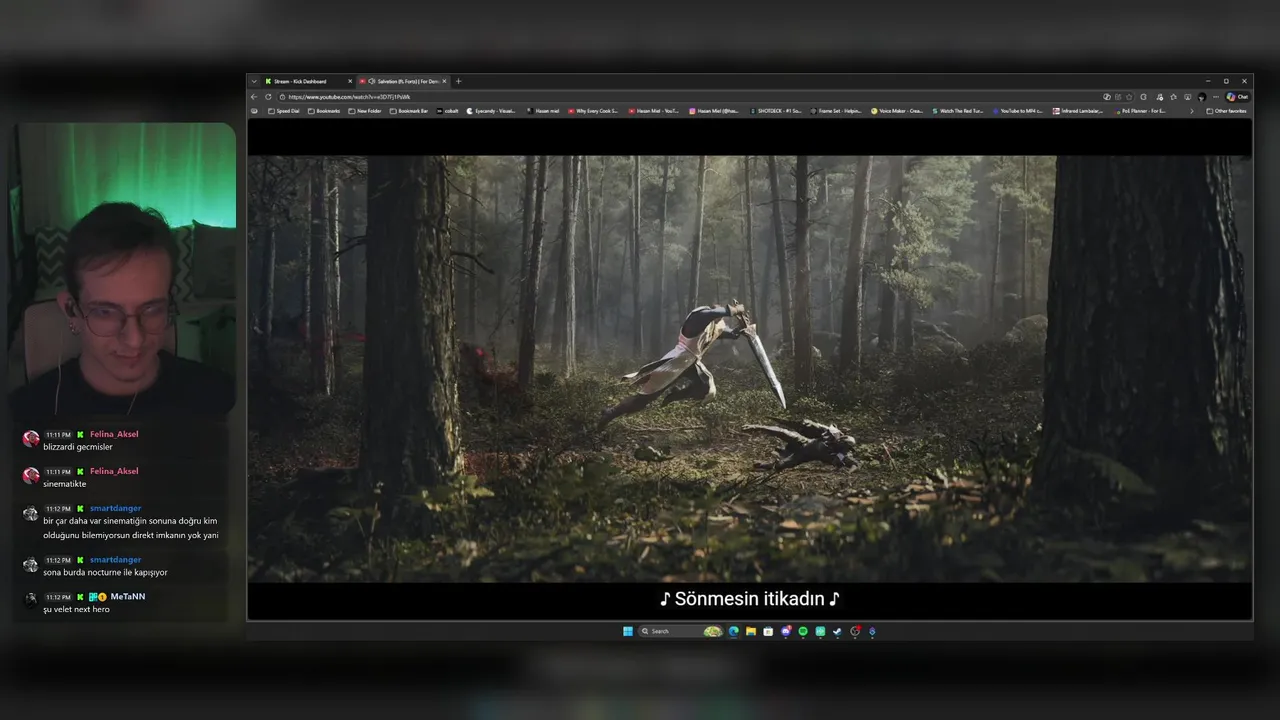This screenshot has height=720, width=1280.
Task: Open the New Folder bookmark folder
Action: pos(365,111)
